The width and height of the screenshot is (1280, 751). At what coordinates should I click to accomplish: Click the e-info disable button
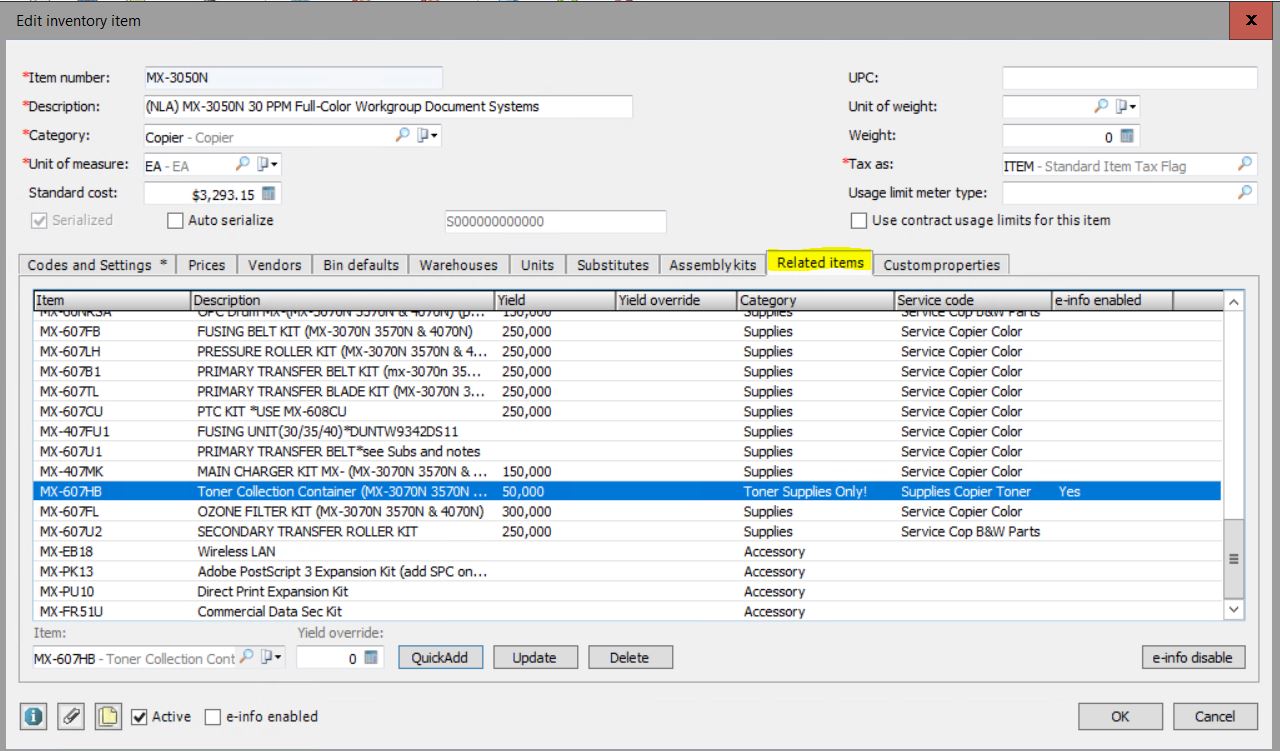(x=1194, y=657)
